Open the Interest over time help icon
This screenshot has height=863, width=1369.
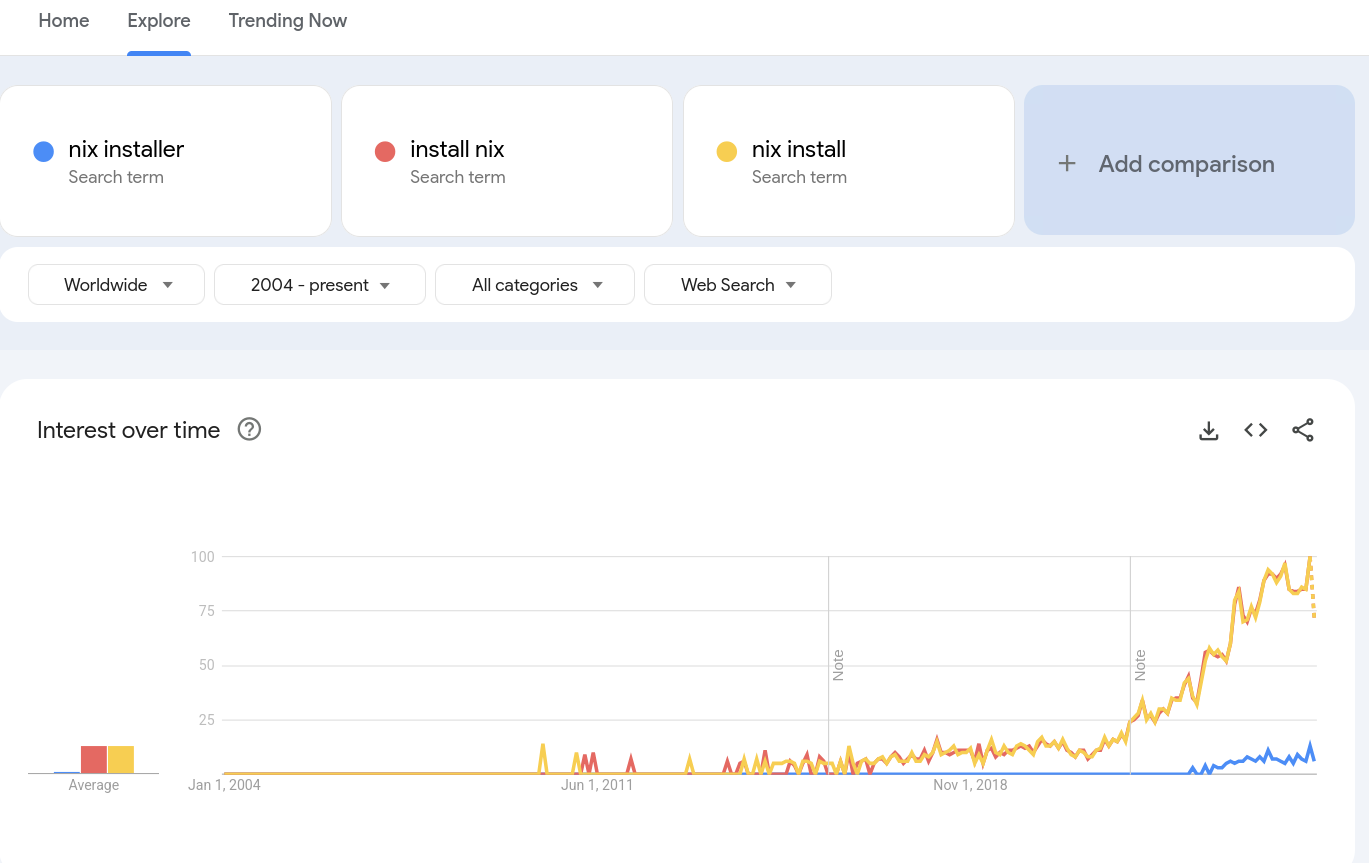(249, 430)
